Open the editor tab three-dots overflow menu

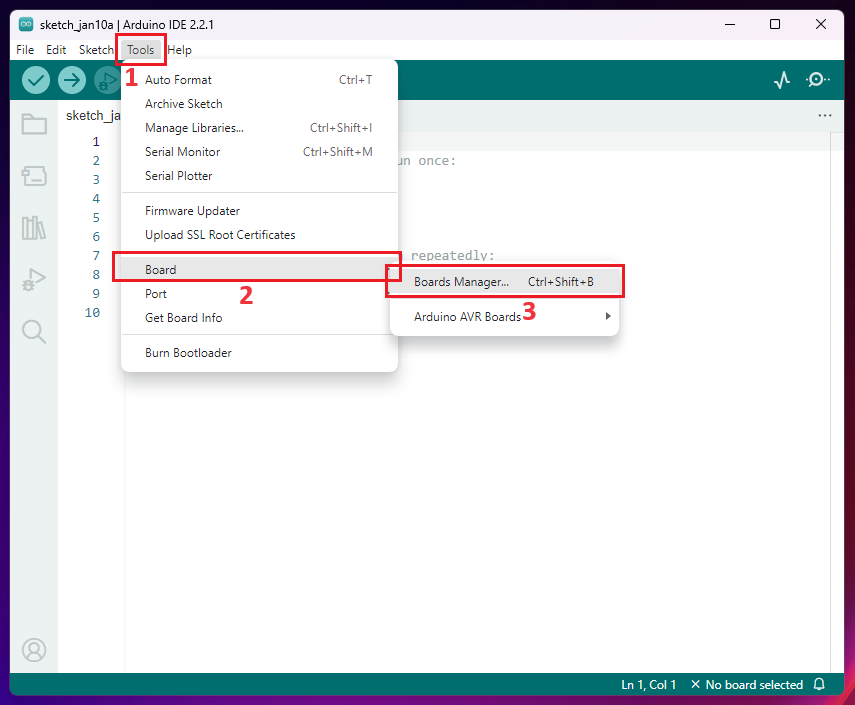(x=825, y=116)
